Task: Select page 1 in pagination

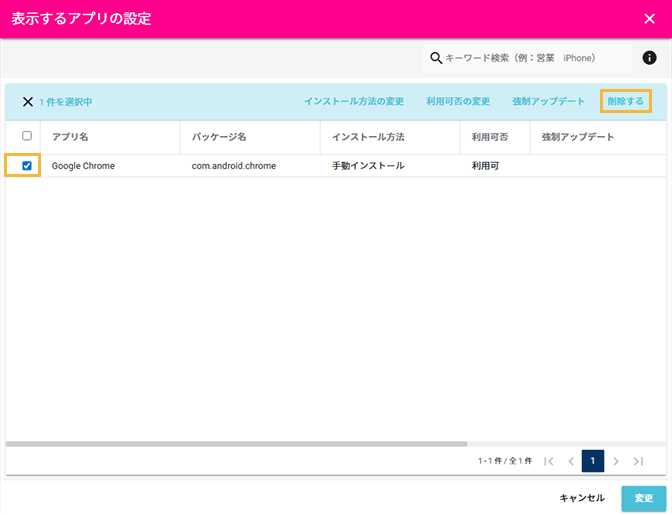Action: 593,461
